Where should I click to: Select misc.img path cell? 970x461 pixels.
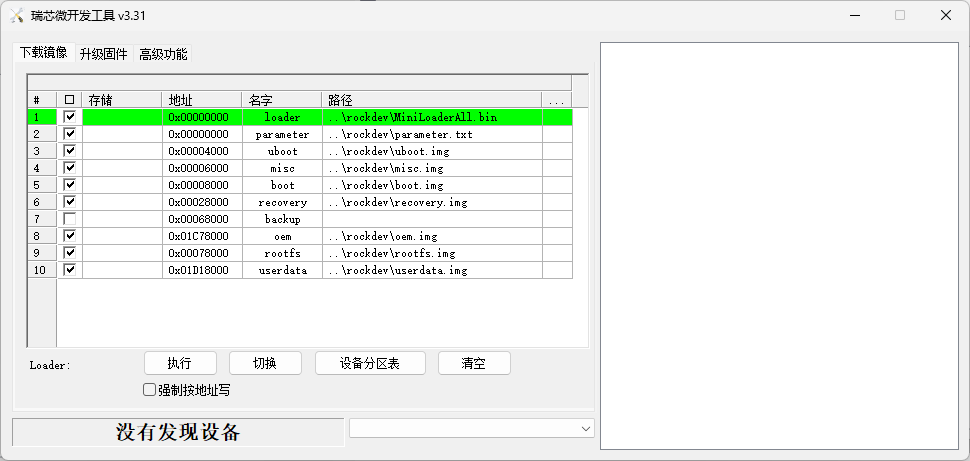point(432,168)
